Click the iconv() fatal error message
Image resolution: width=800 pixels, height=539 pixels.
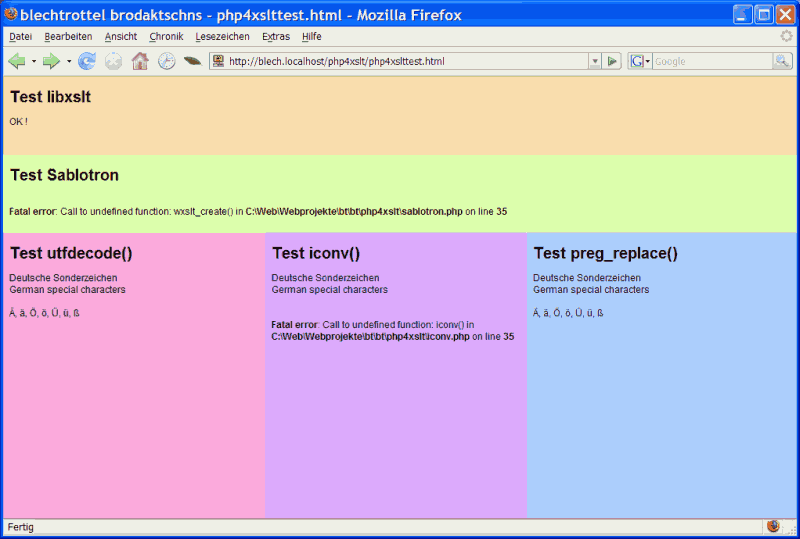coord(393,330)
